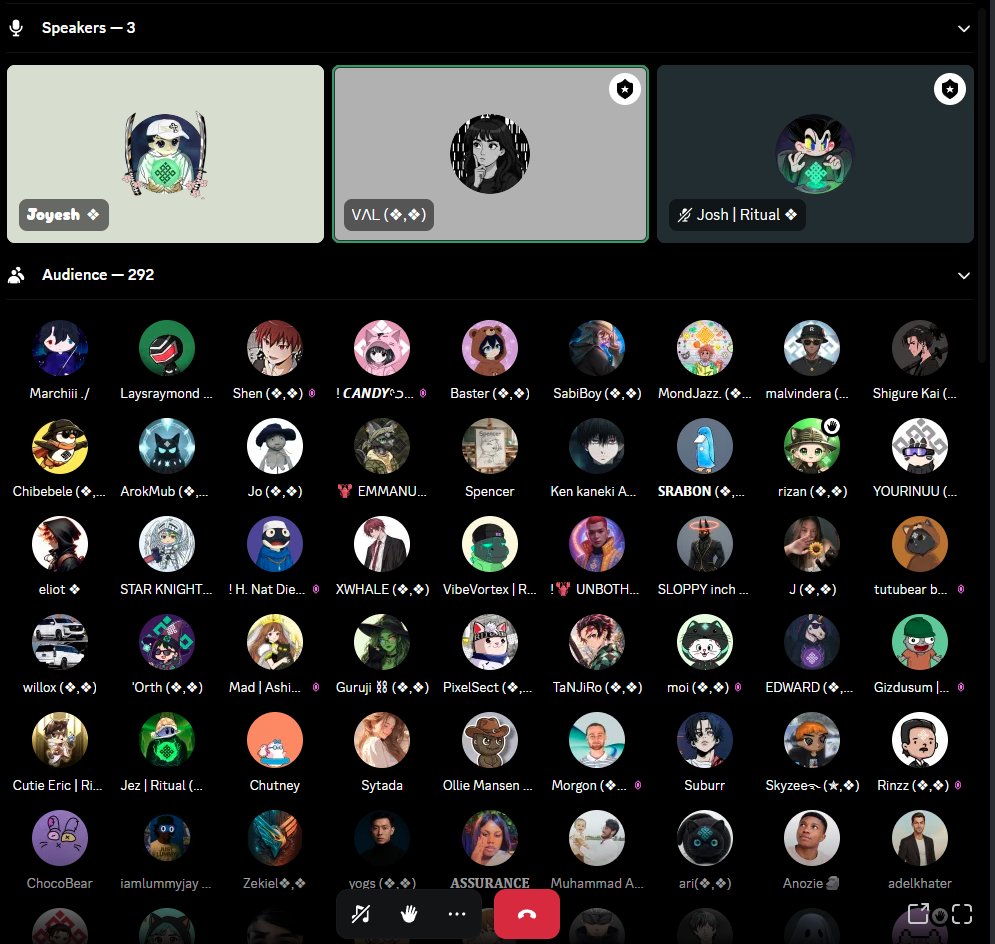This screenshot has height=944, width=995.
Task: Collapse the Speakers section chevron
Action: (963, 29)
